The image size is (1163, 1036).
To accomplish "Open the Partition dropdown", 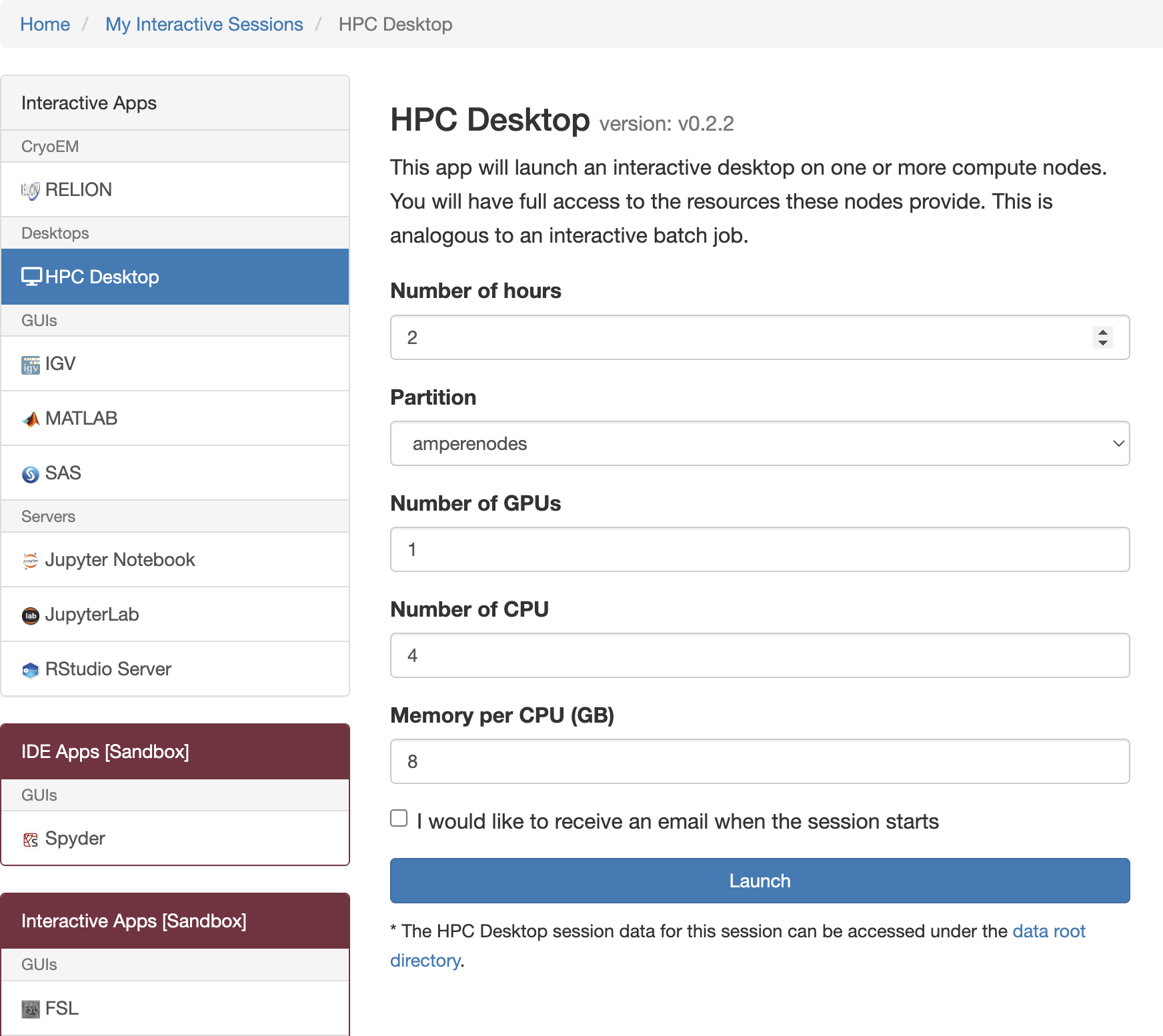I will point(760,443).
